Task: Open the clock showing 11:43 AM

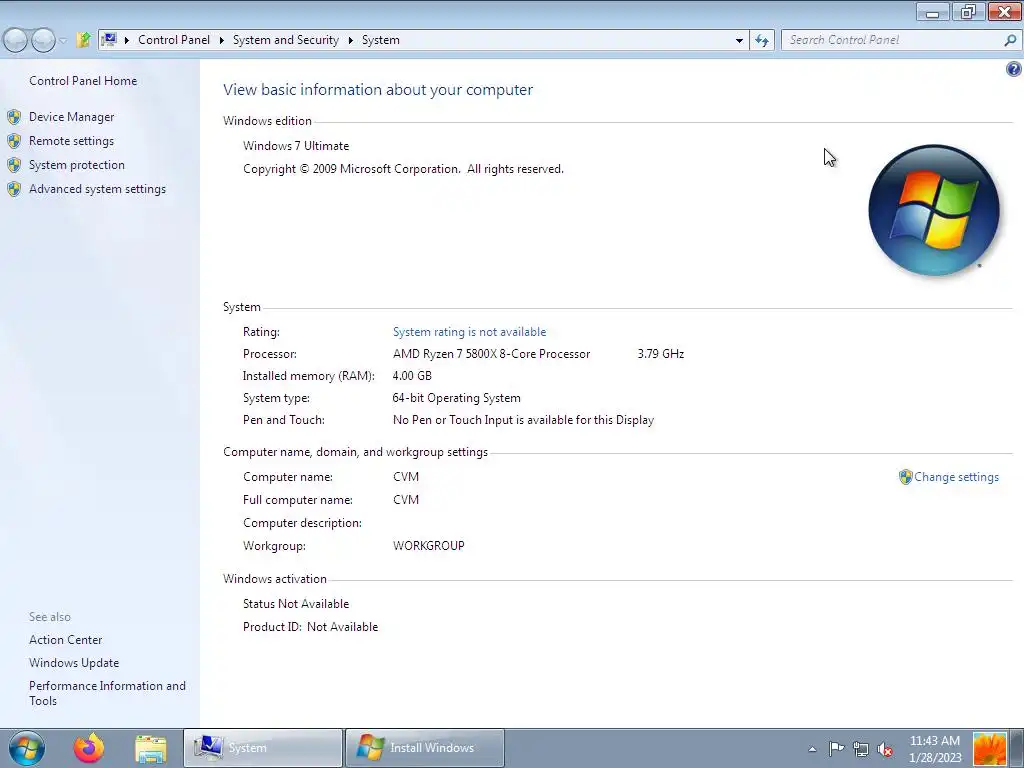Action: point(935,749)
